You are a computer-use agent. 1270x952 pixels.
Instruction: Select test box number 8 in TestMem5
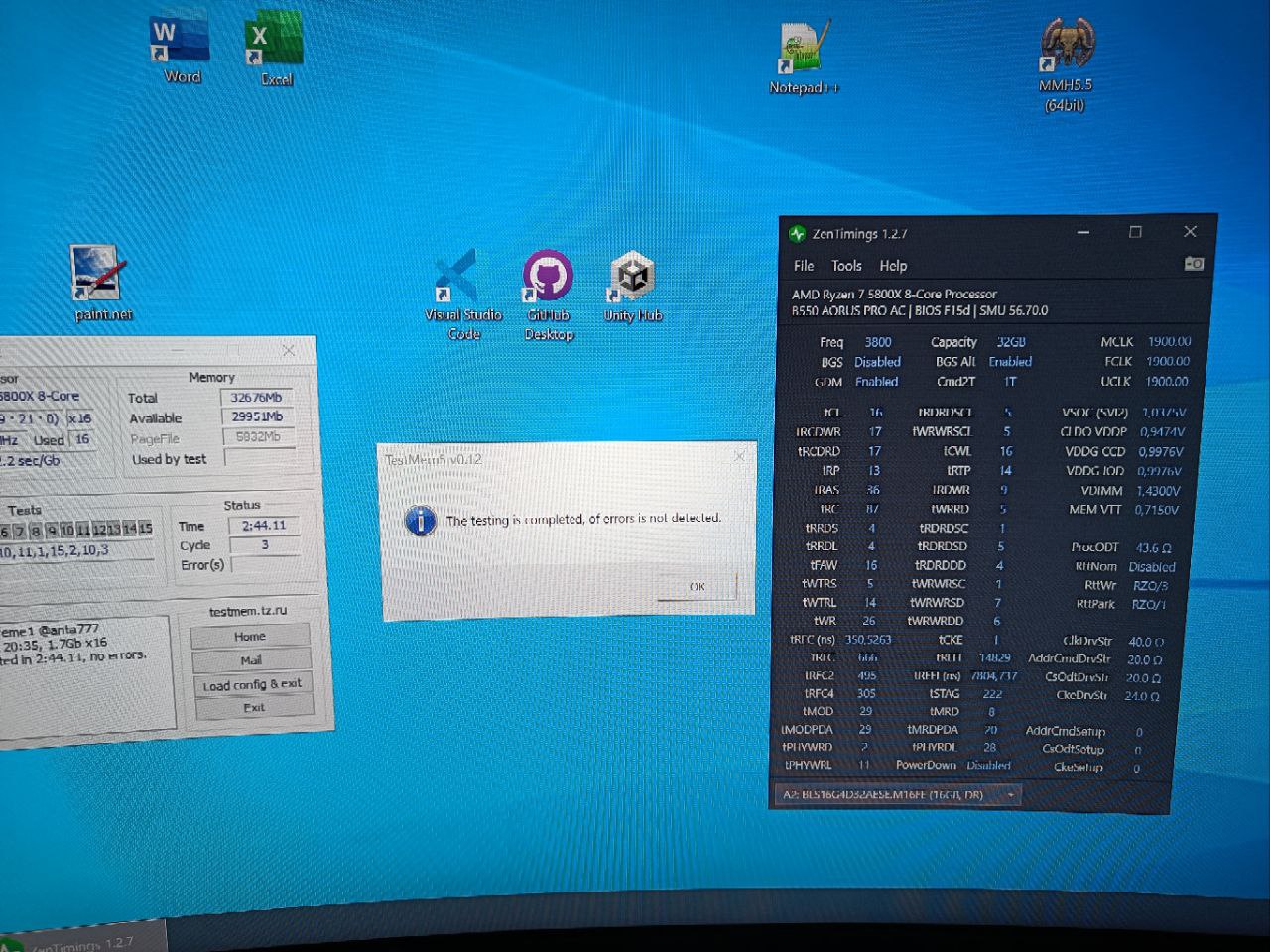coord(36,532)
